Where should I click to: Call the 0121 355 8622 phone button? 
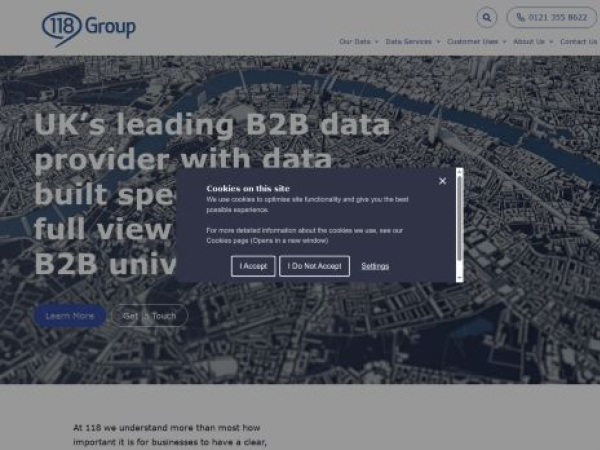pyautogui.click(x=551, y=17)
